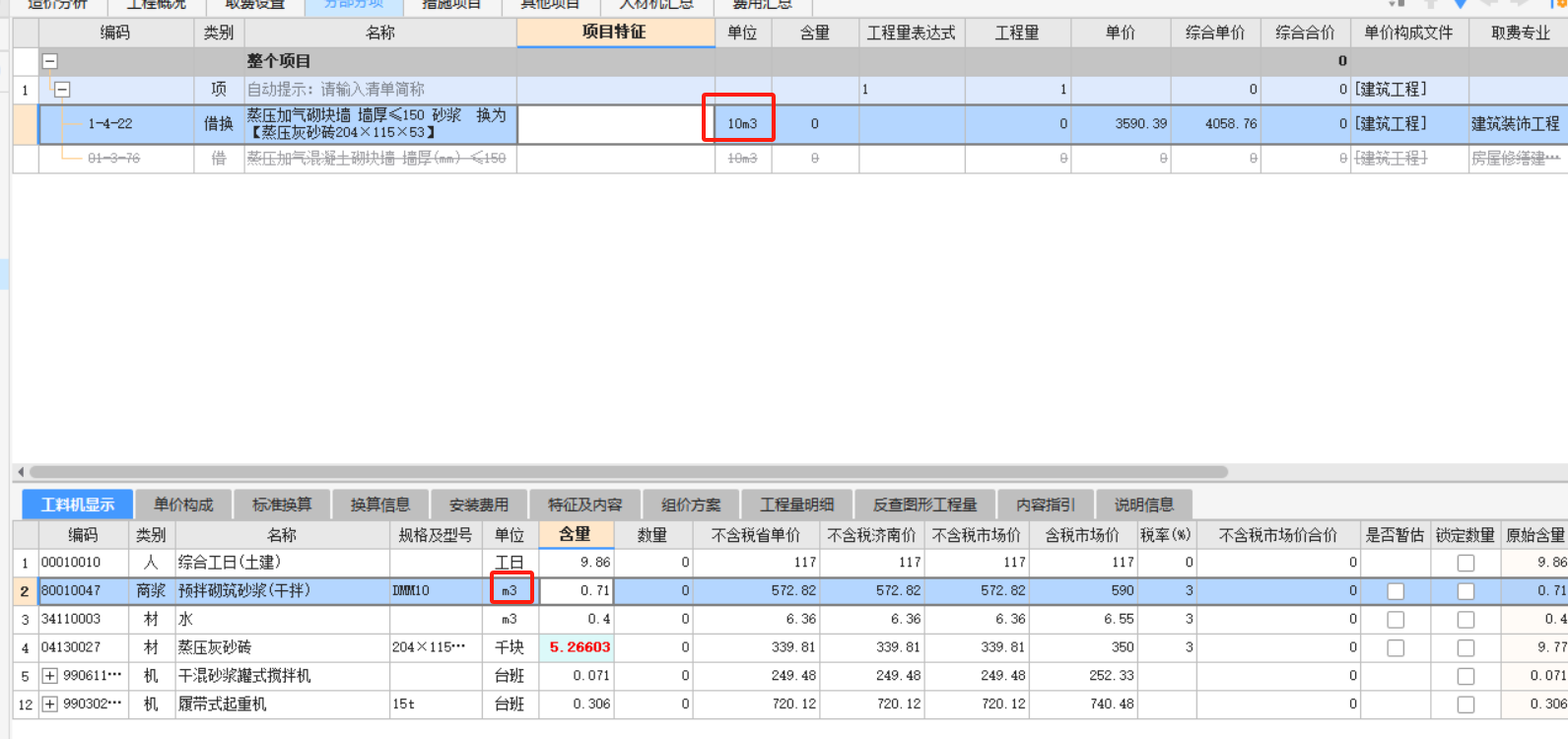Click the horizontal scrollbar left arrow
1568x739 pixels.
[20, 472]
